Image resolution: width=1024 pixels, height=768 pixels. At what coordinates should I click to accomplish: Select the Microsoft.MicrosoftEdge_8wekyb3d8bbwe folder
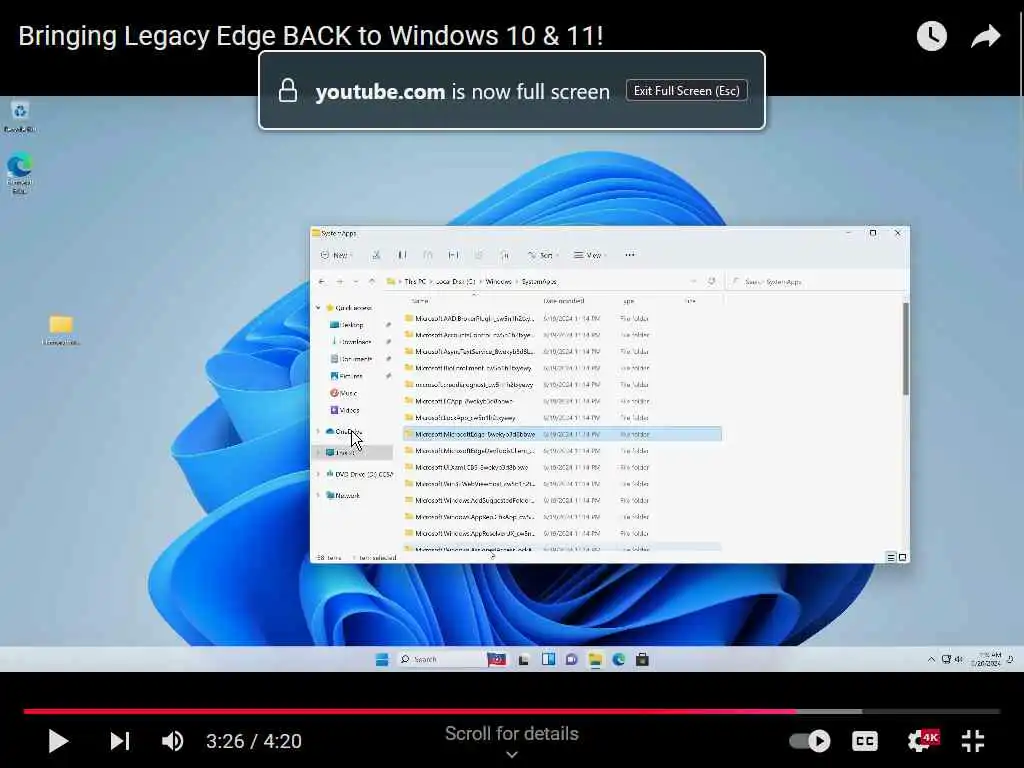tap(562, 434)
